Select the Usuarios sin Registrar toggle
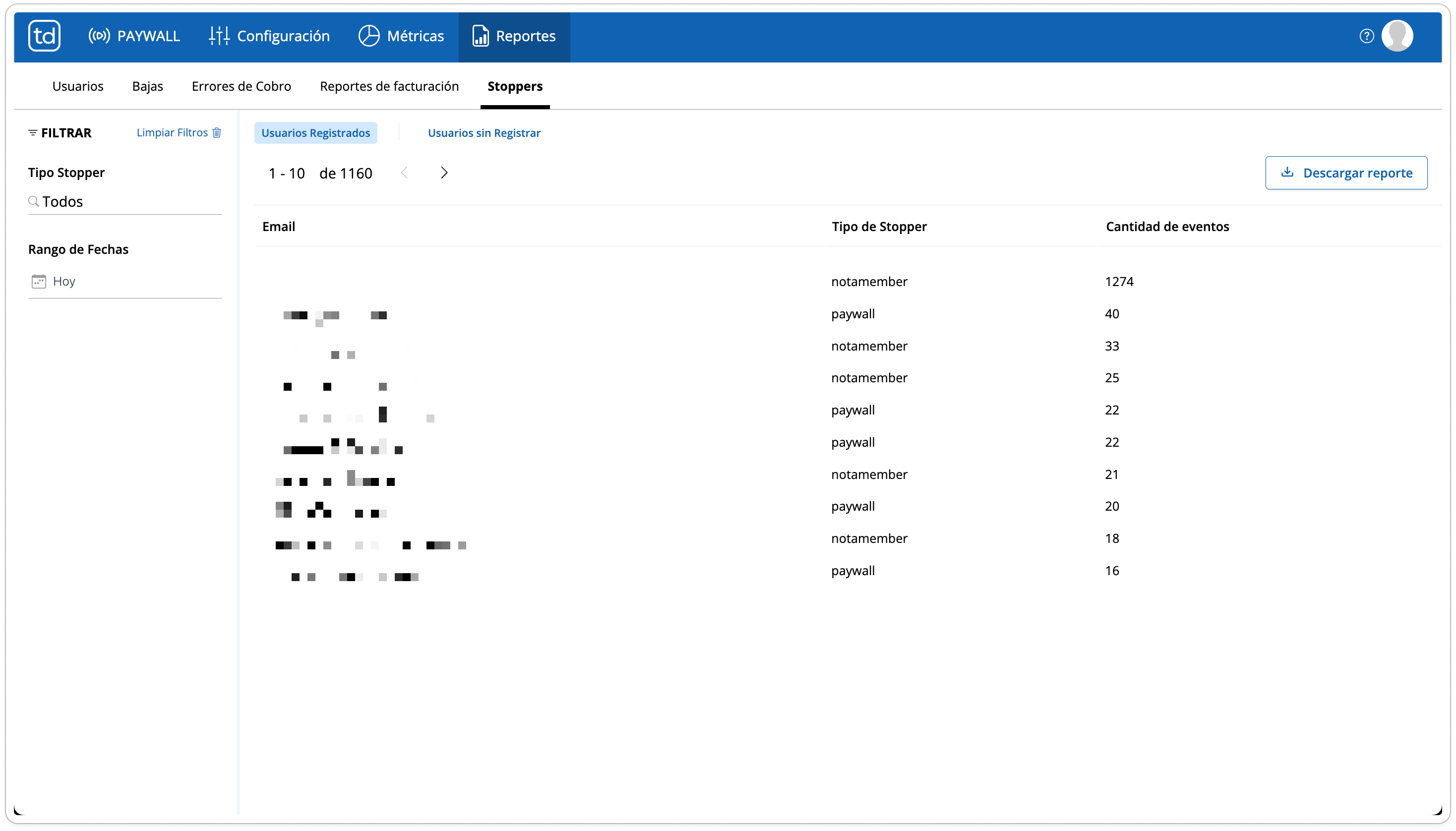Image resolution: width=1456 pixels, height=831 pixels. pyautogui.click(x=484, y=133)
